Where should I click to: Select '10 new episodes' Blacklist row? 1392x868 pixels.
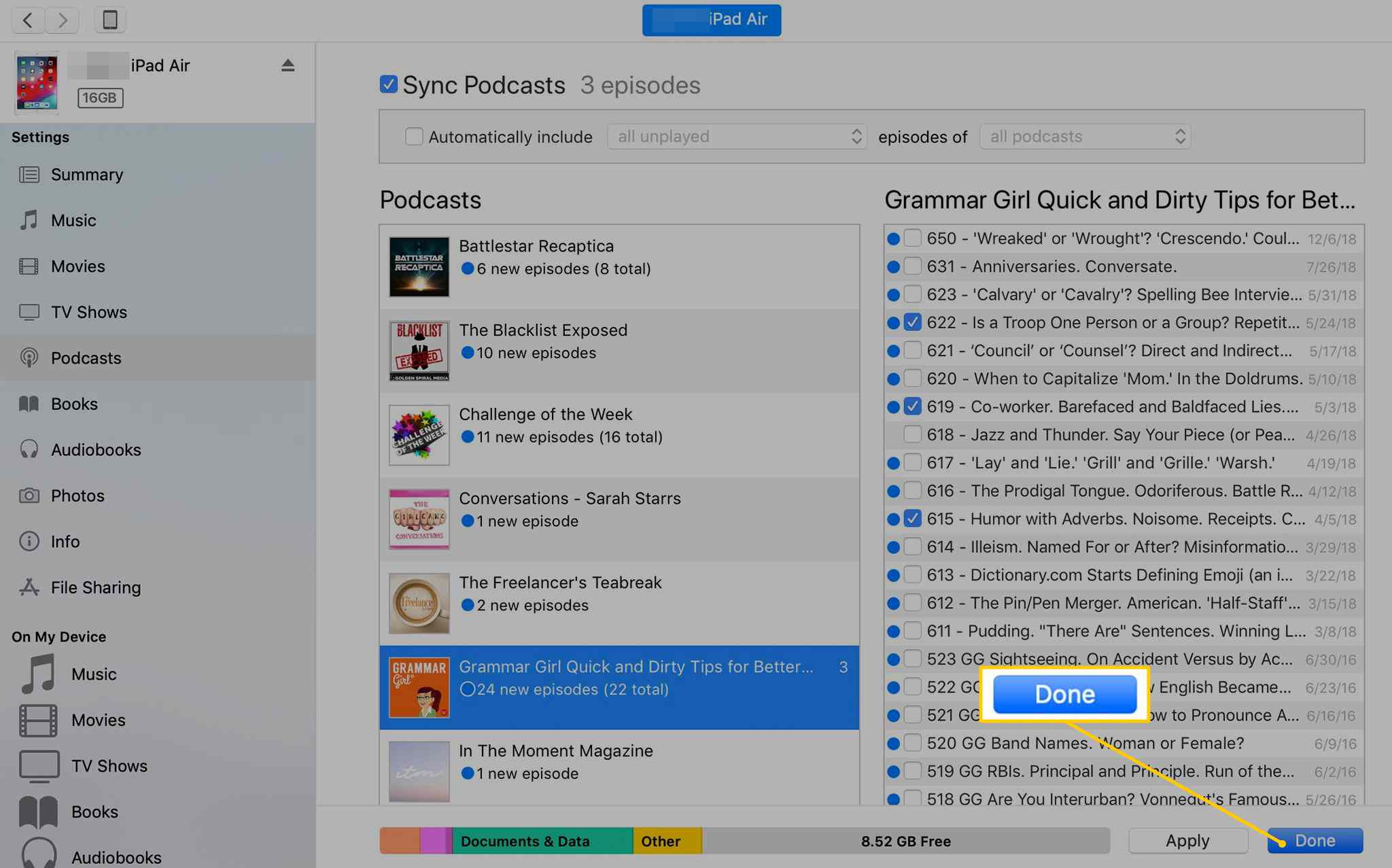[619, 351]
